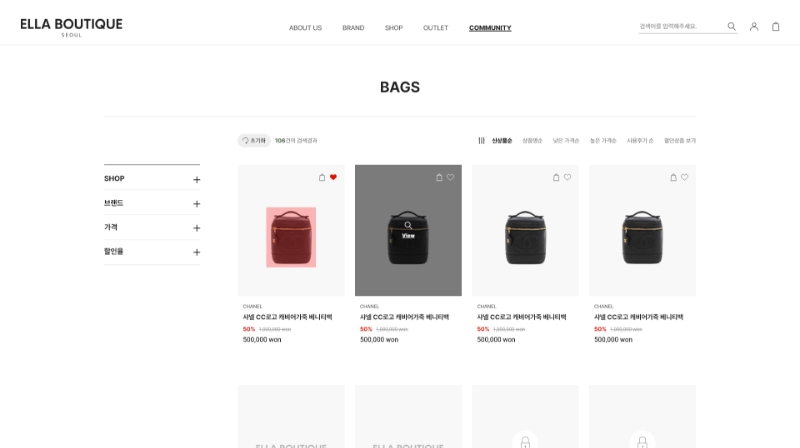Toggle wishlist heart on the second bag
The height and width of the screenshot is (448, 800).
pos(451,177)
